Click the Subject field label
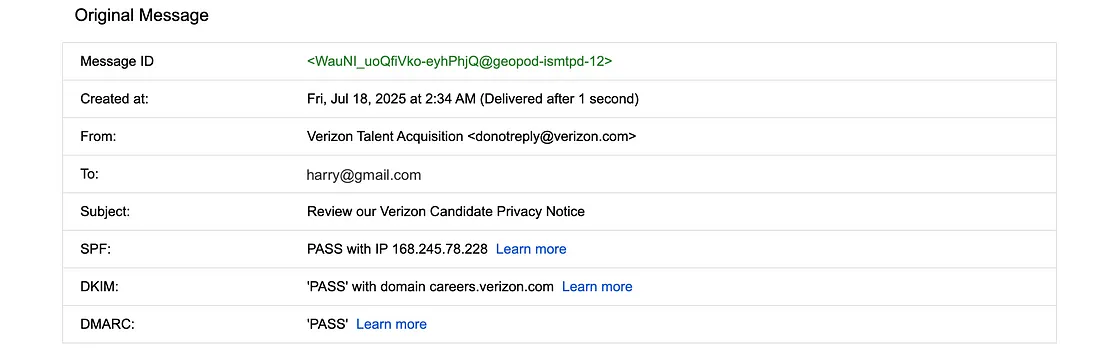Image resolution: width=1100 pixels, height=364 pixels. (x=105, y=211)
